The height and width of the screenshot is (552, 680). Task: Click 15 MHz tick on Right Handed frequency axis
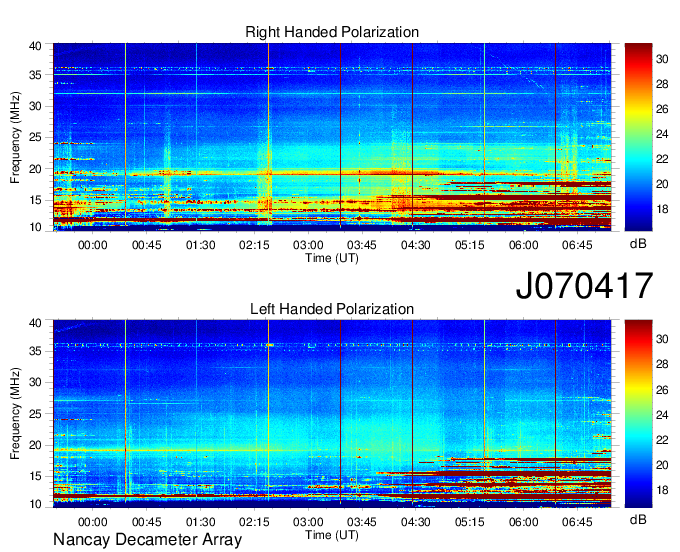coord(35,200)
